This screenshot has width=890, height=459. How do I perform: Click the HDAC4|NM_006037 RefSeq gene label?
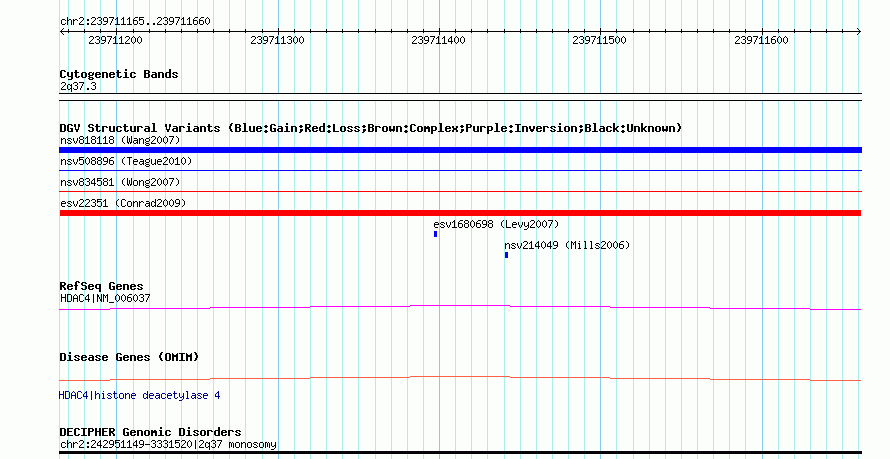click(105, 298)
